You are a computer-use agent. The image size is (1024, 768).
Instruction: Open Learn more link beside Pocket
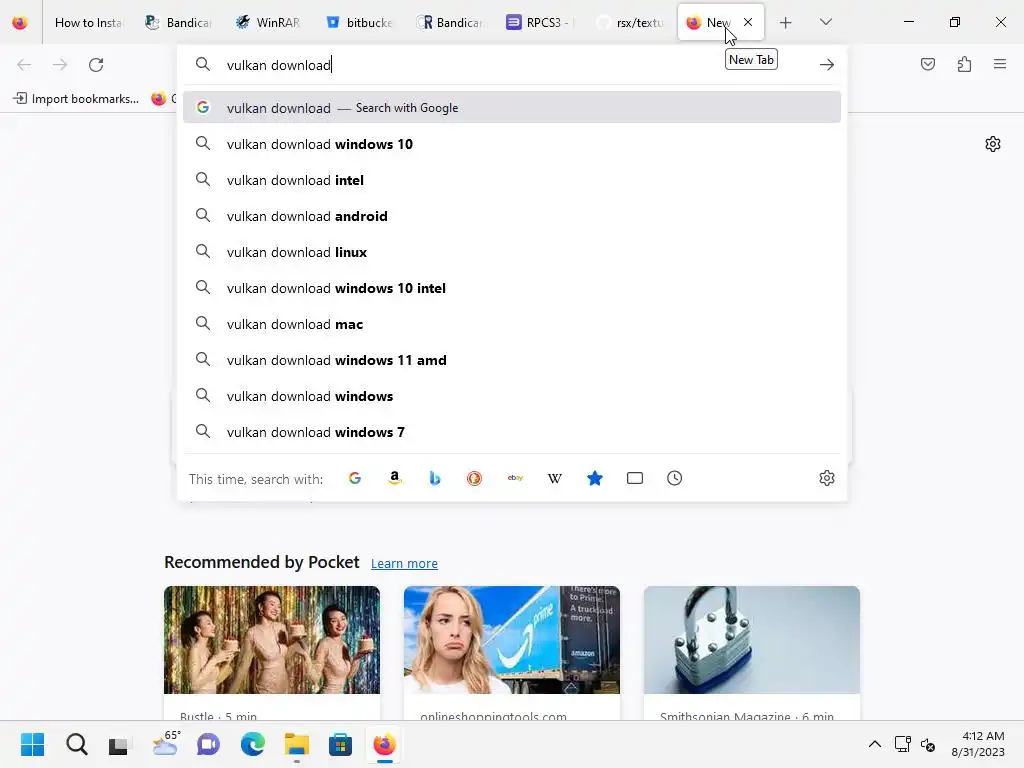[x=404, y=563]
